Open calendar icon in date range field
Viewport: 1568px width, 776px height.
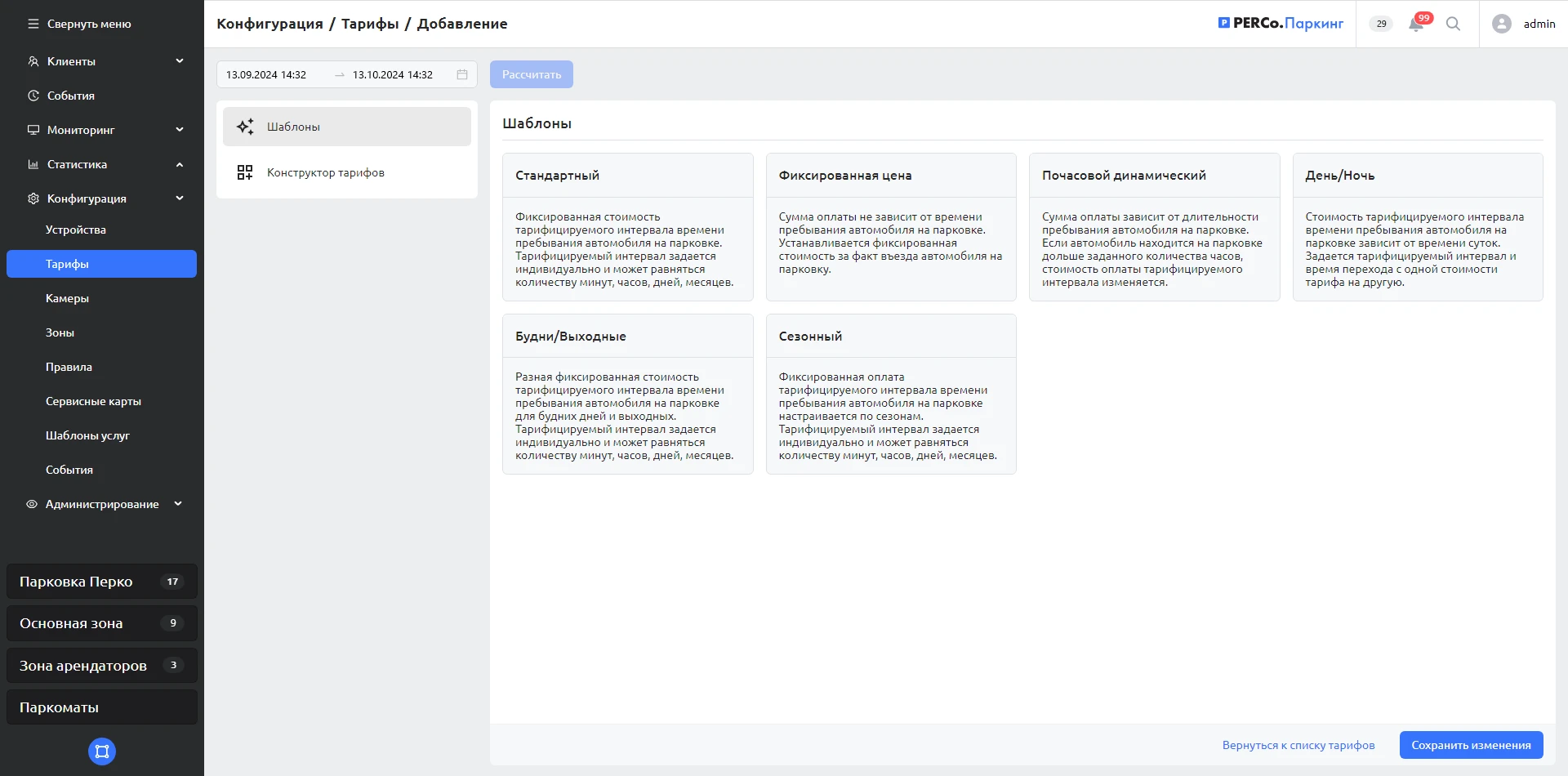click(462, 74)
